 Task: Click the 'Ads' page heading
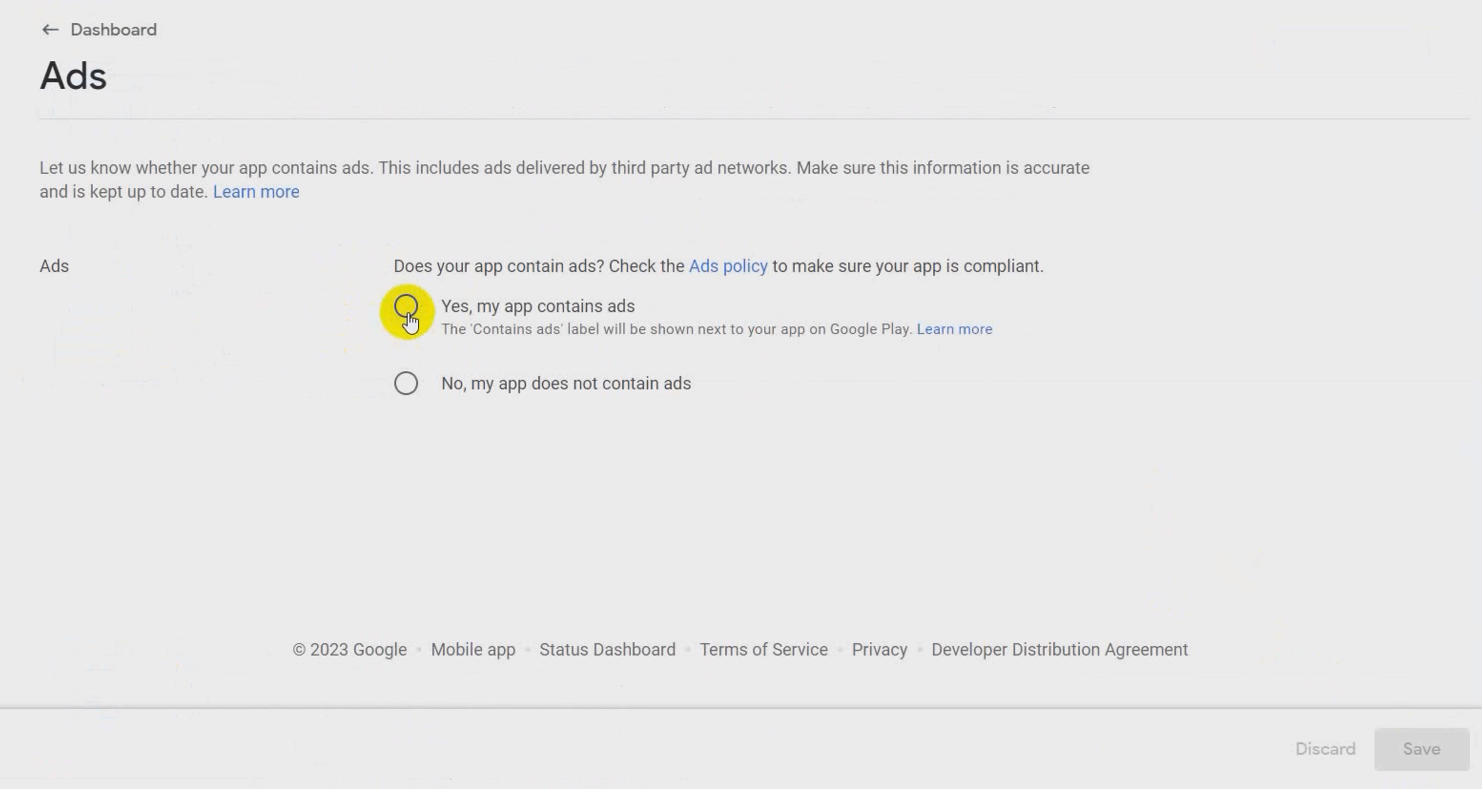(73, 76)
